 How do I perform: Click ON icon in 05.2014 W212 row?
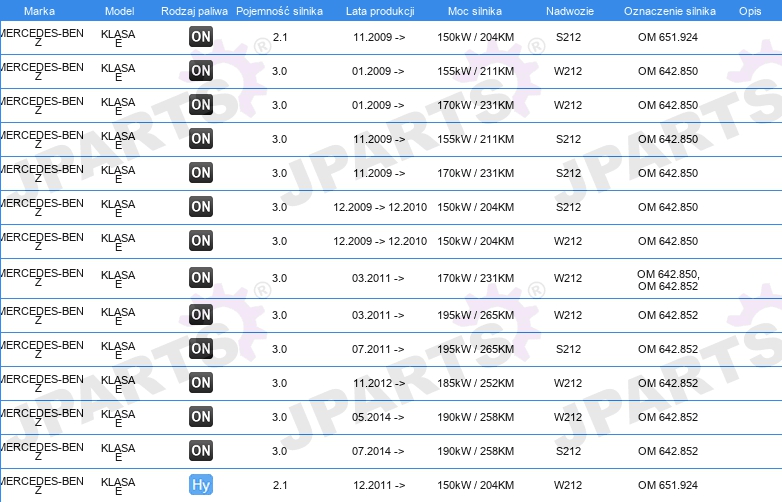click(201, 416)
